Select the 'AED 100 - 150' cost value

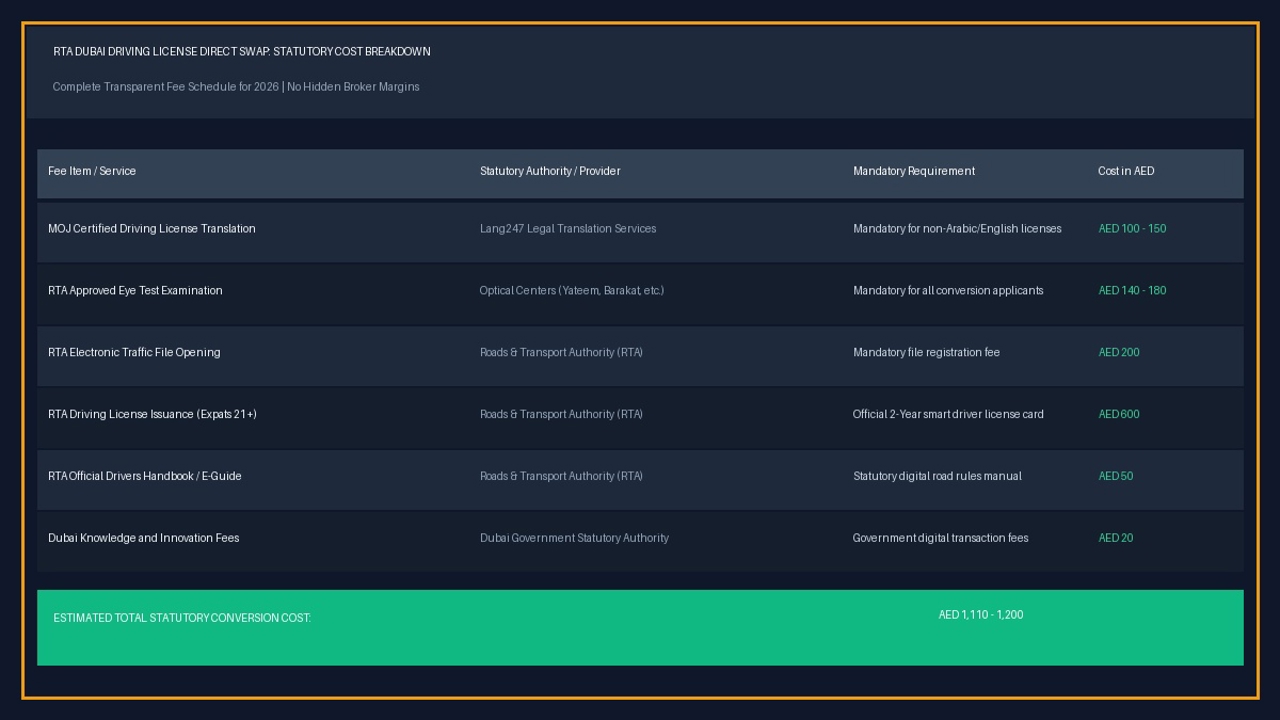1132,229
